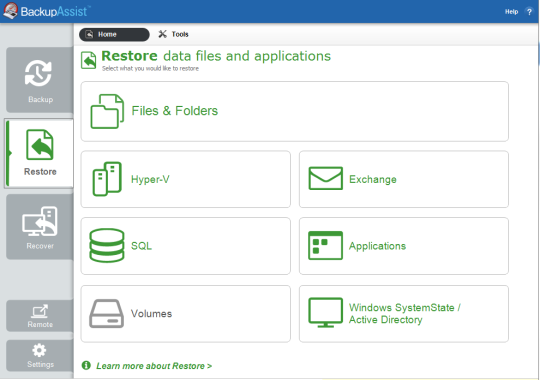This screenshot has height=380, width=540.
Task: Choose Exchange restore option
Action: (x=404, y=179)
